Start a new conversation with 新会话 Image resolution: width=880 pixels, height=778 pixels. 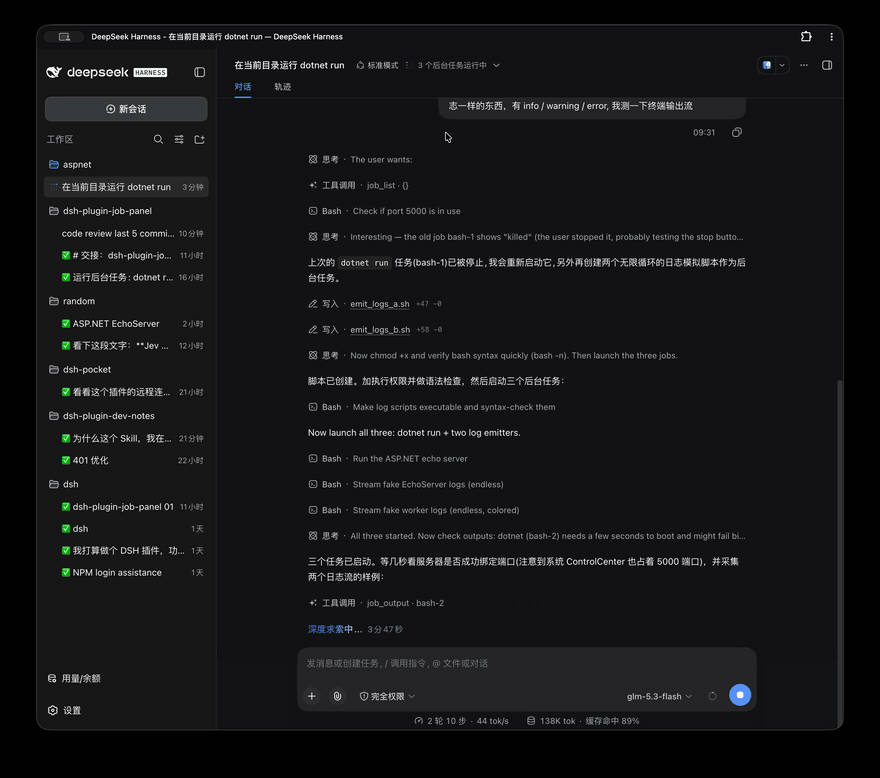(126, 109)
